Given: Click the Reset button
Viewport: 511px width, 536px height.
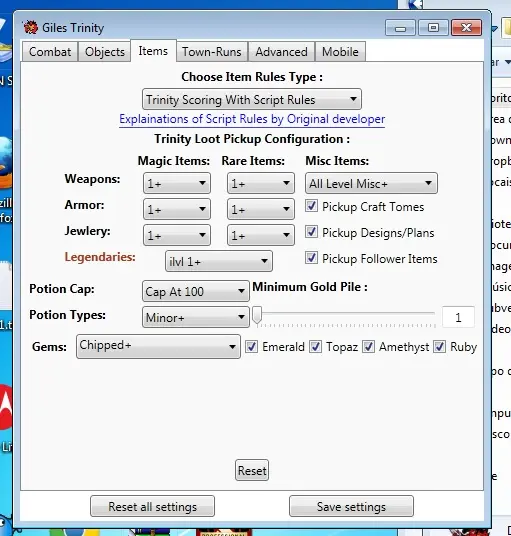Looking at the screenshot, I should click(252, 470).
